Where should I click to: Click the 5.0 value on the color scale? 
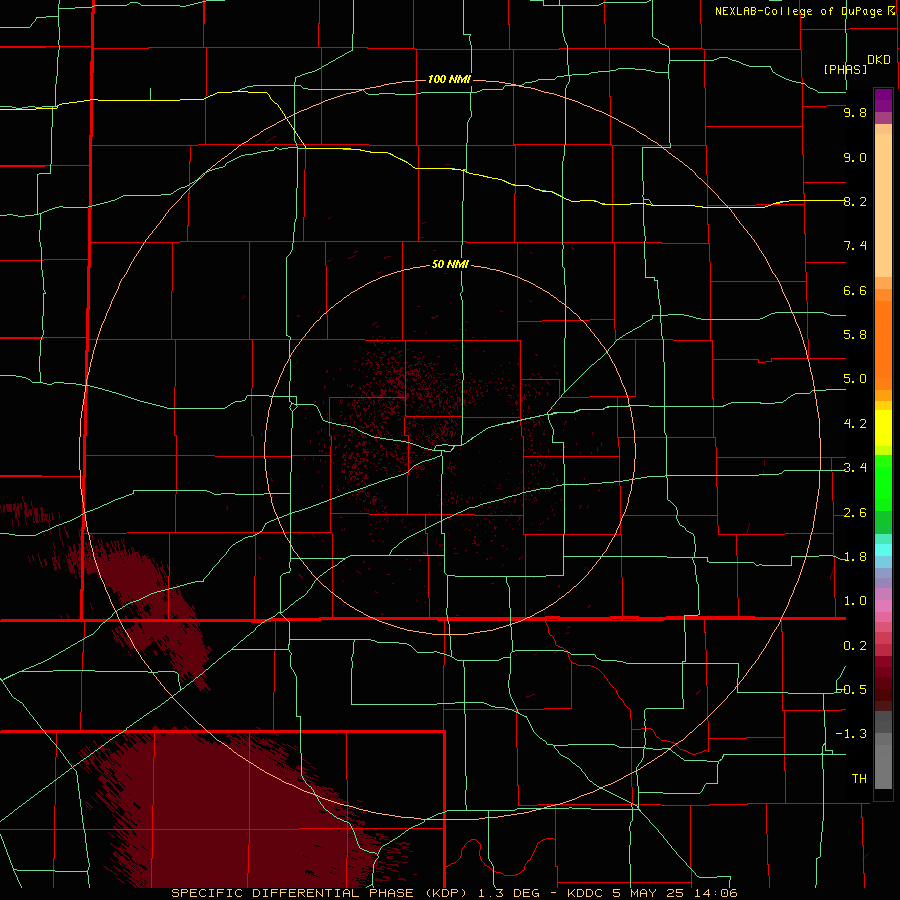855,379
